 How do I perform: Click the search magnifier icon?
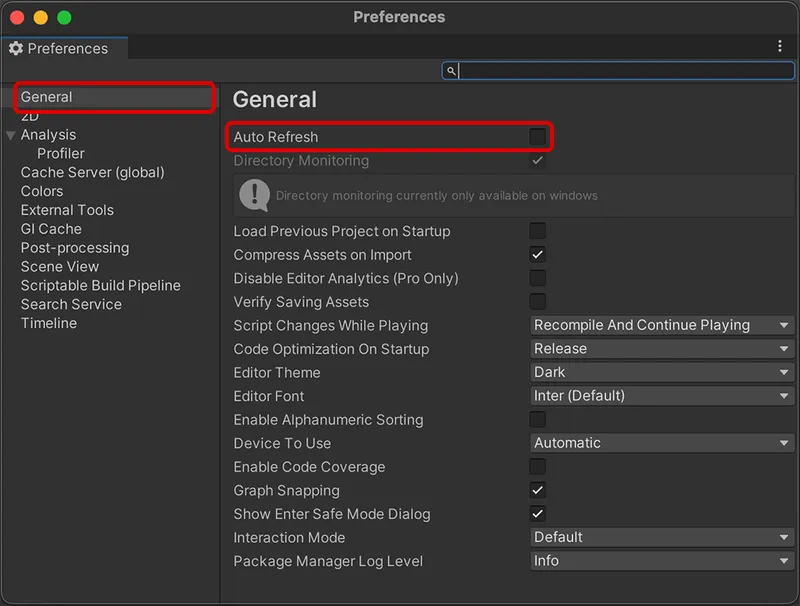(x=453, y=70)
